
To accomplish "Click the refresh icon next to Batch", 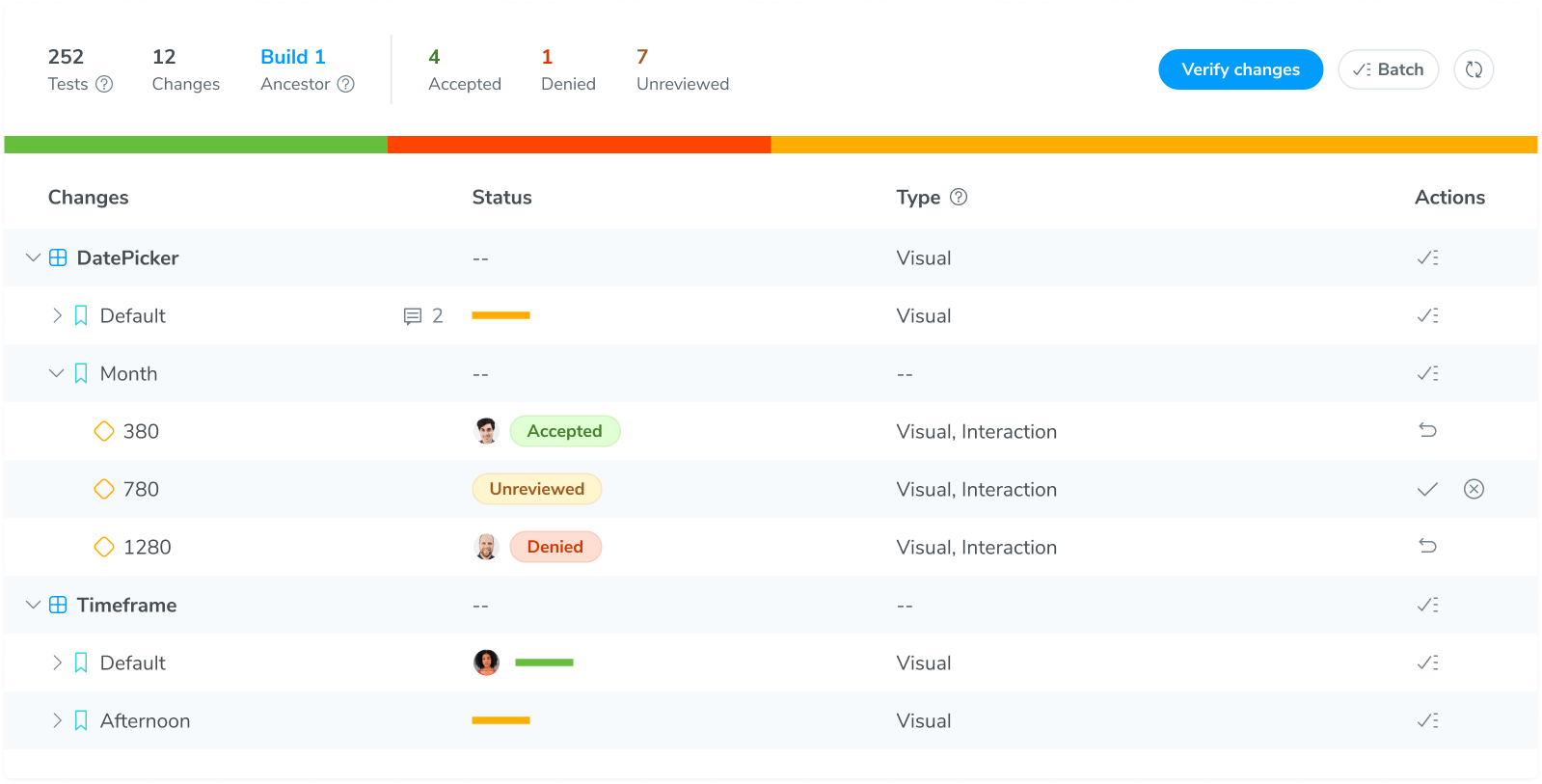I will [x=1474, y=69].
